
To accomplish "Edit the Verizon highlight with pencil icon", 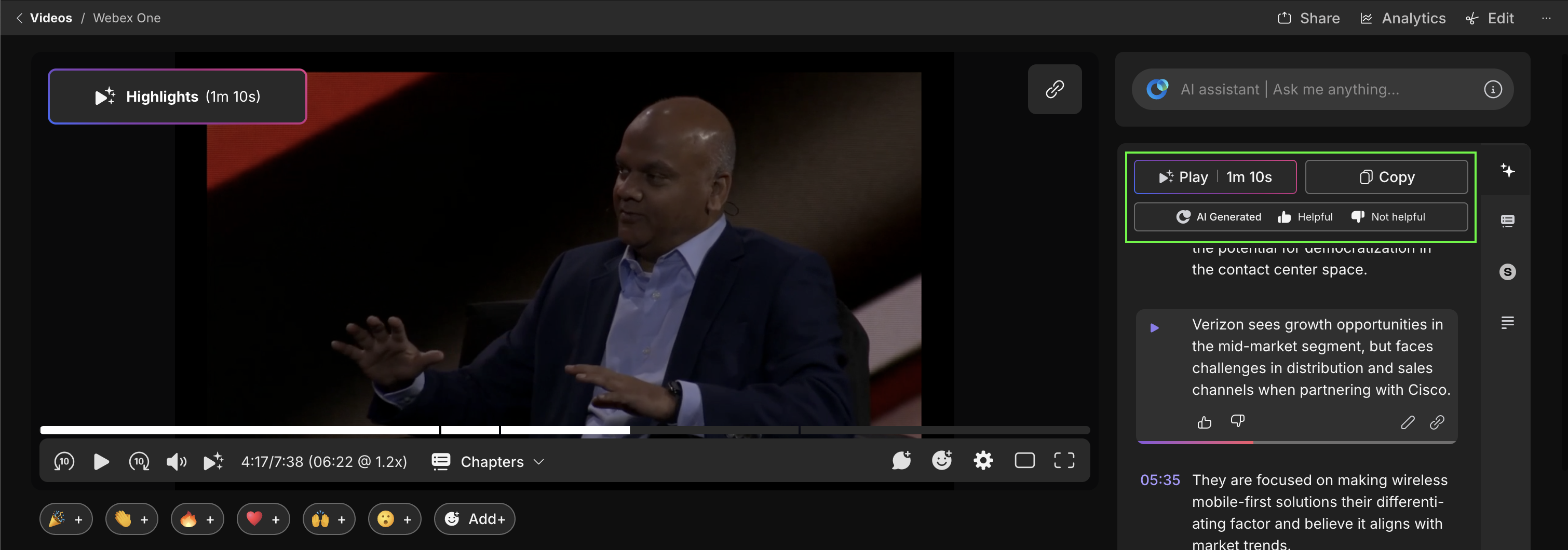I will coord(1407,422).
